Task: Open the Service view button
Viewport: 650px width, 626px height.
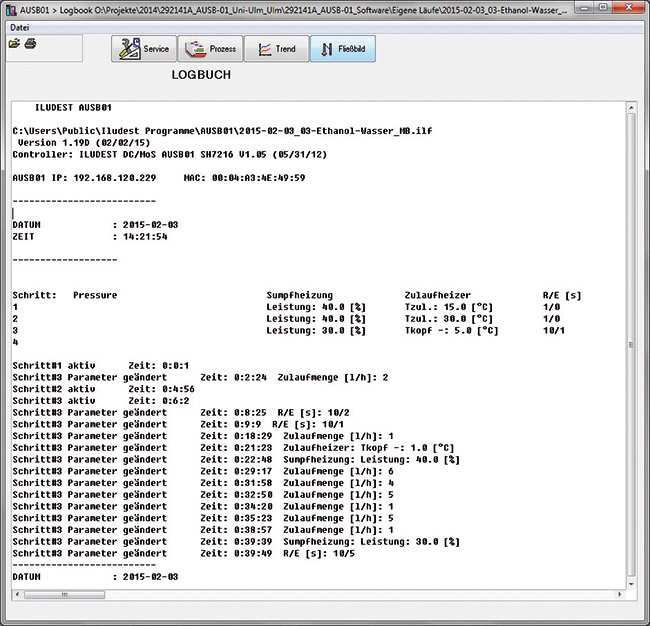Action: tap(144, 49)
